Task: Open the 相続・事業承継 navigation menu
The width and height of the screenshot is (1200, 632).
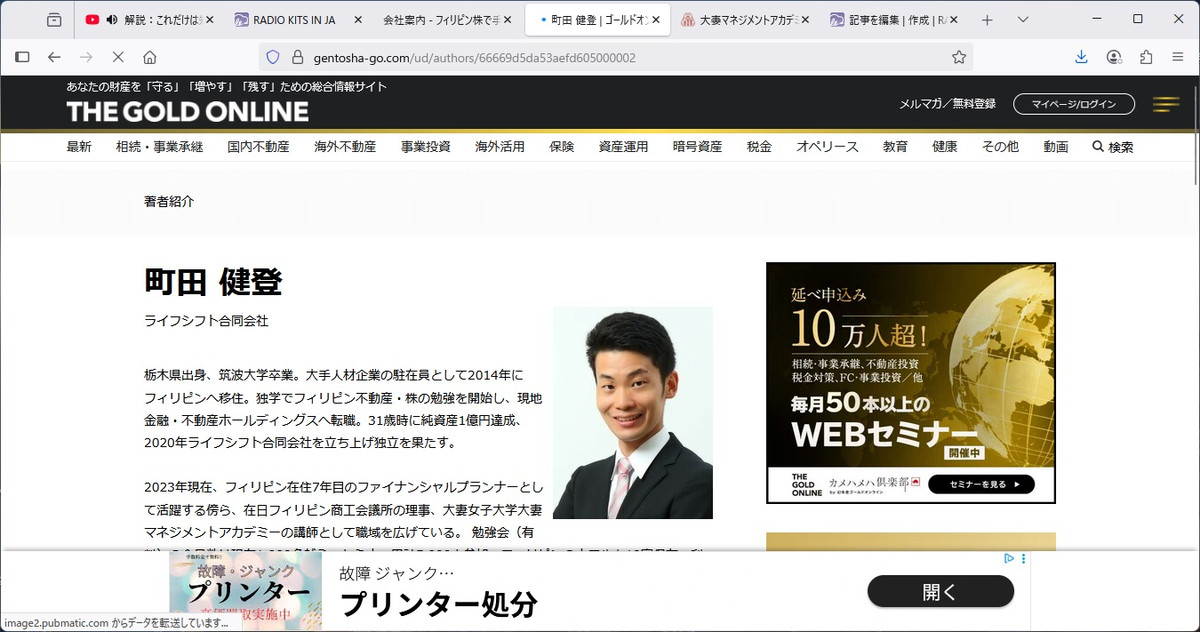Action: pyautogui.click(x=159, y=147)
